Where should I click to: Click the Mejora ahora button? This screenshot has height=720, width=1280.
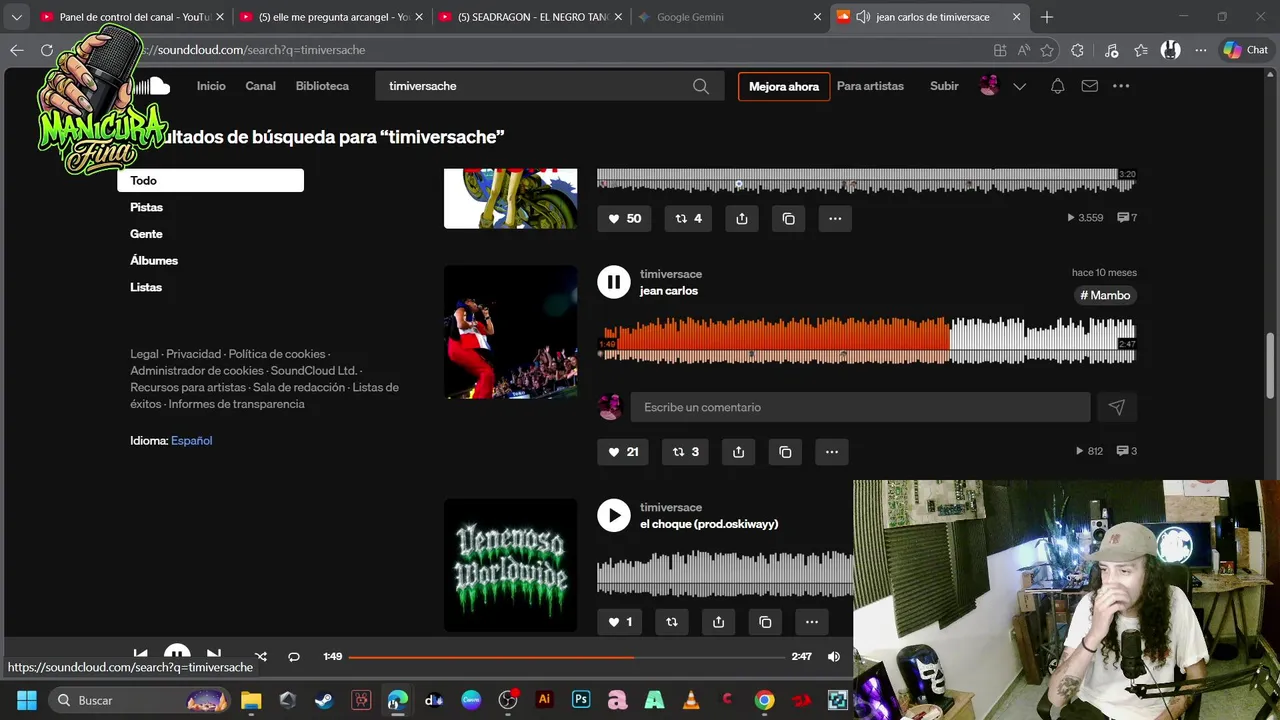[784, 87]
